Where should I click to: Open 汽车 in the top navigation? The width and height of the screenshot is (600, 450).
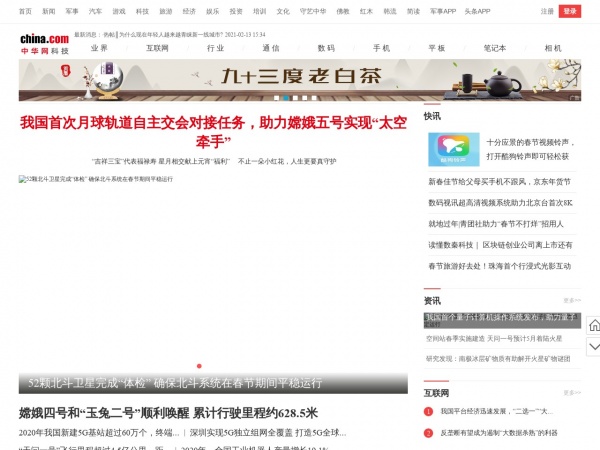[95, 11]
